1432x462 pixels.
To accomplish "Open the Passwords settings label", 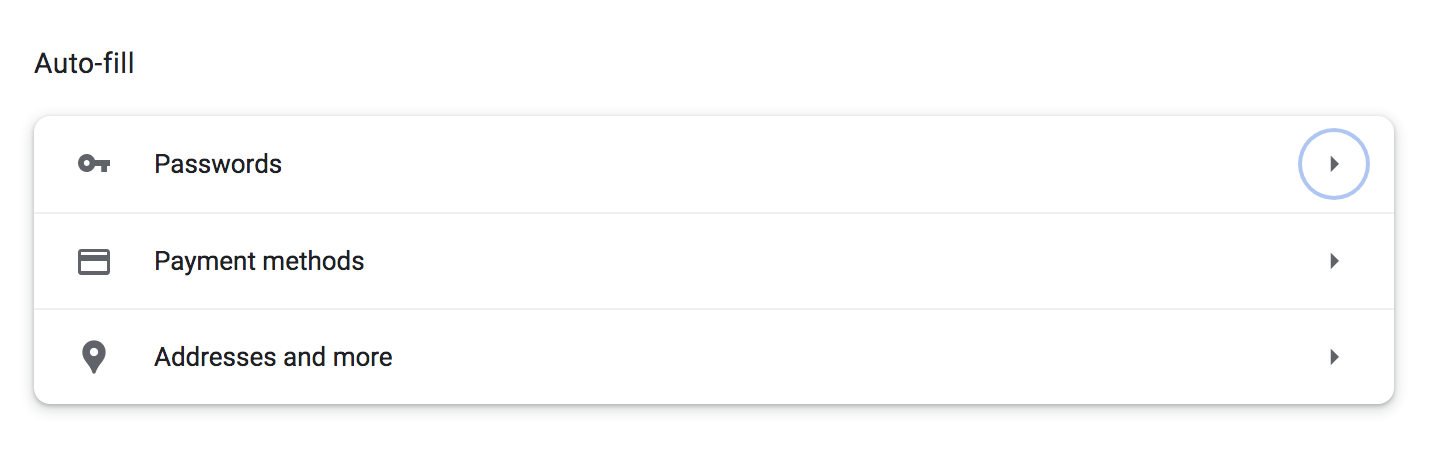I will (x=218, y=164).
